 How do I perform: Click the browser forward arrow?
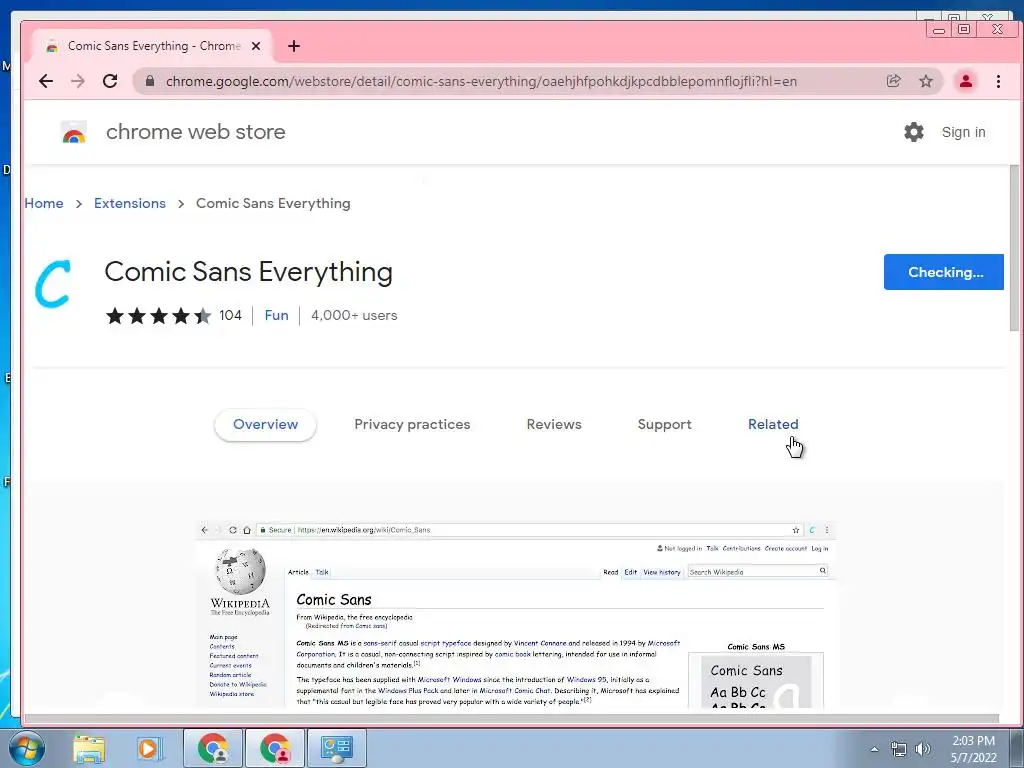pyautogui.click(x=78, y=81)
